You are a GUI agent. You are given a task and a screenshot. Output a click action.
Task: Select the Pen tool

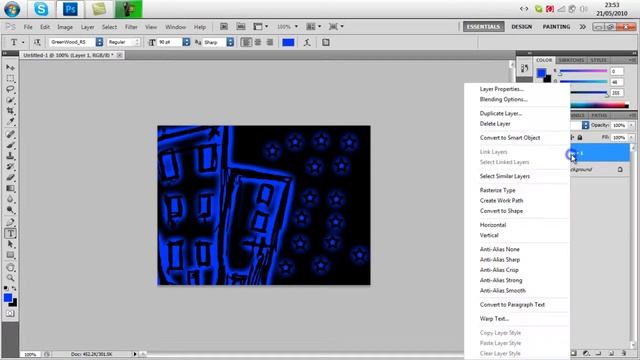coord(10,222)
